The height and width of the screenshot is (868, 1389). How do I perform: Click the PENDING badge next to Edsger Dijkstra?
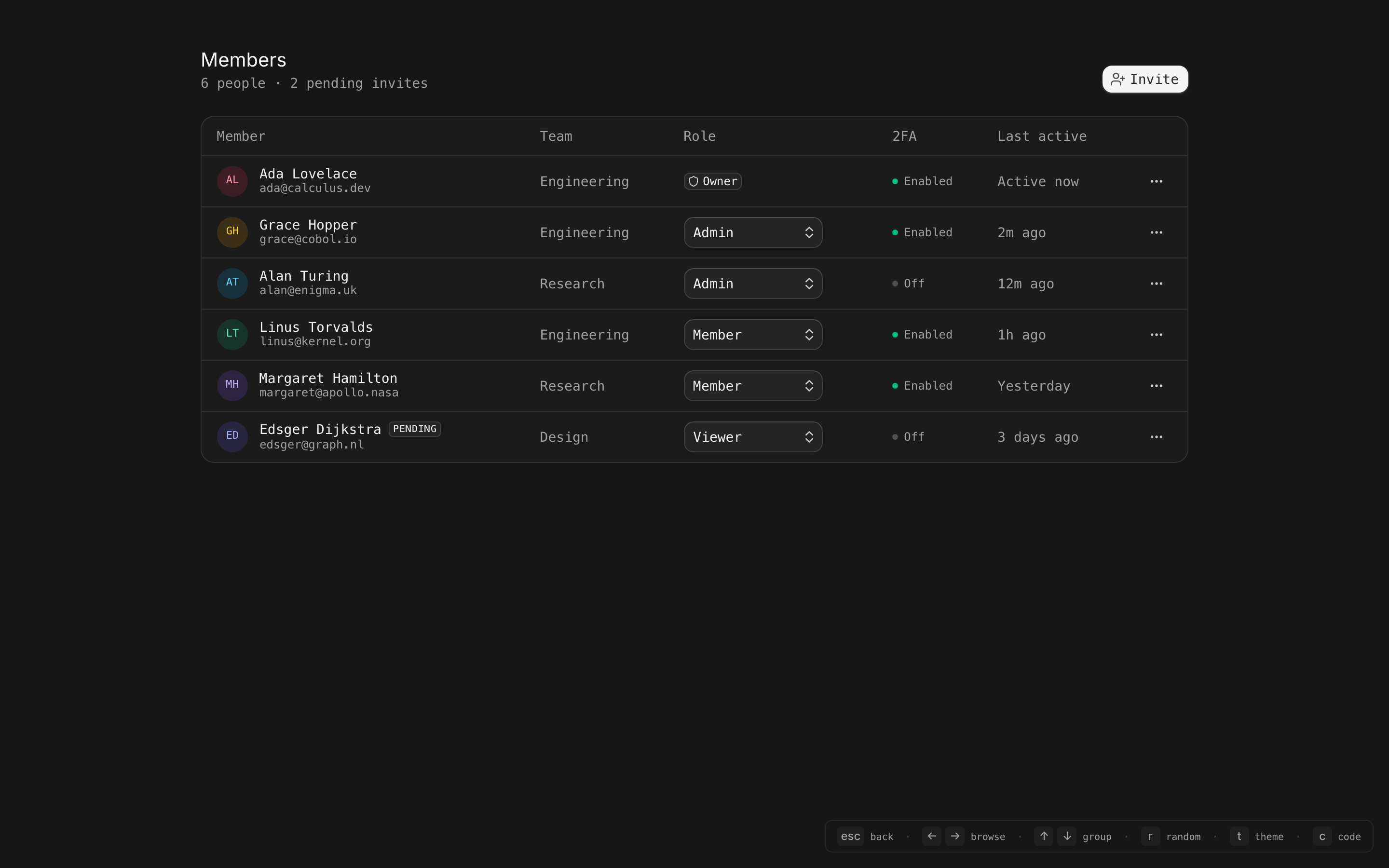coord(414,429)
